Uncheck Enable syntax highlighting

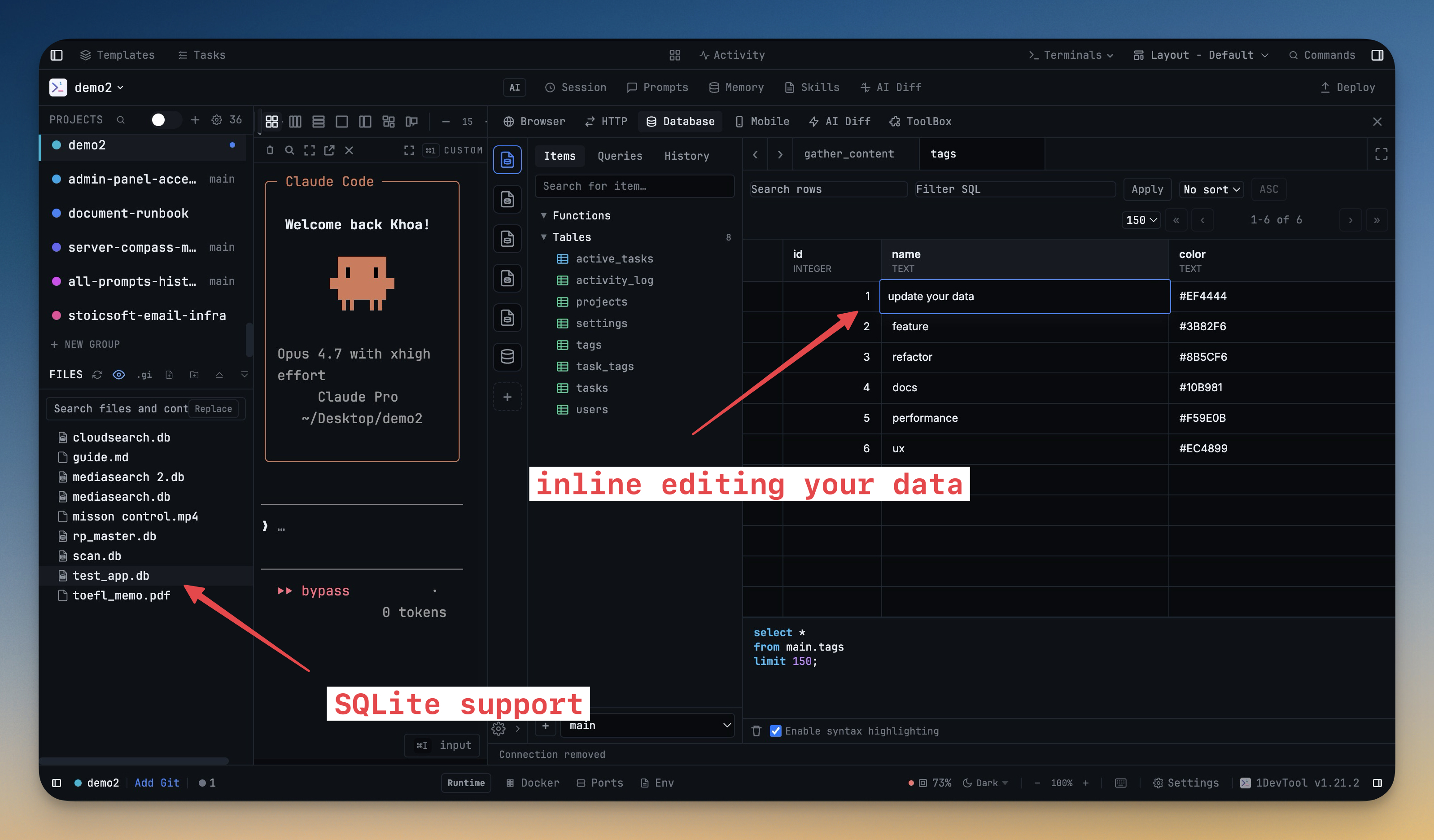776,731
